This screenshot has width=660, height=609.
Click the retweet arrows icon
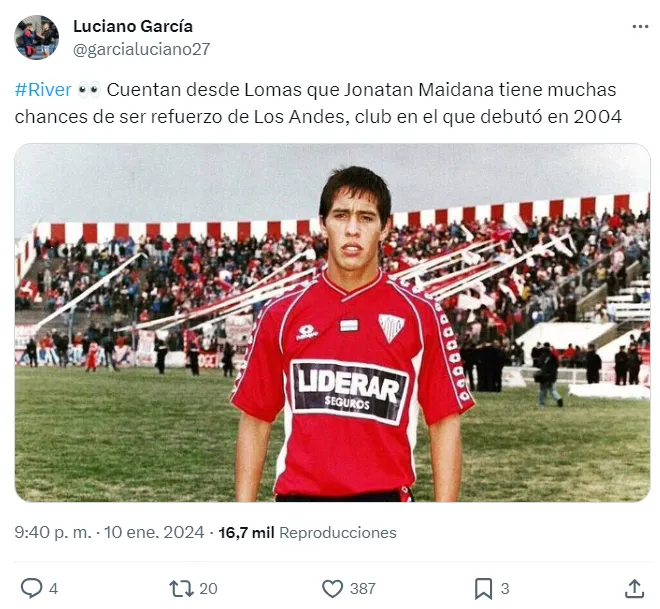181,588
